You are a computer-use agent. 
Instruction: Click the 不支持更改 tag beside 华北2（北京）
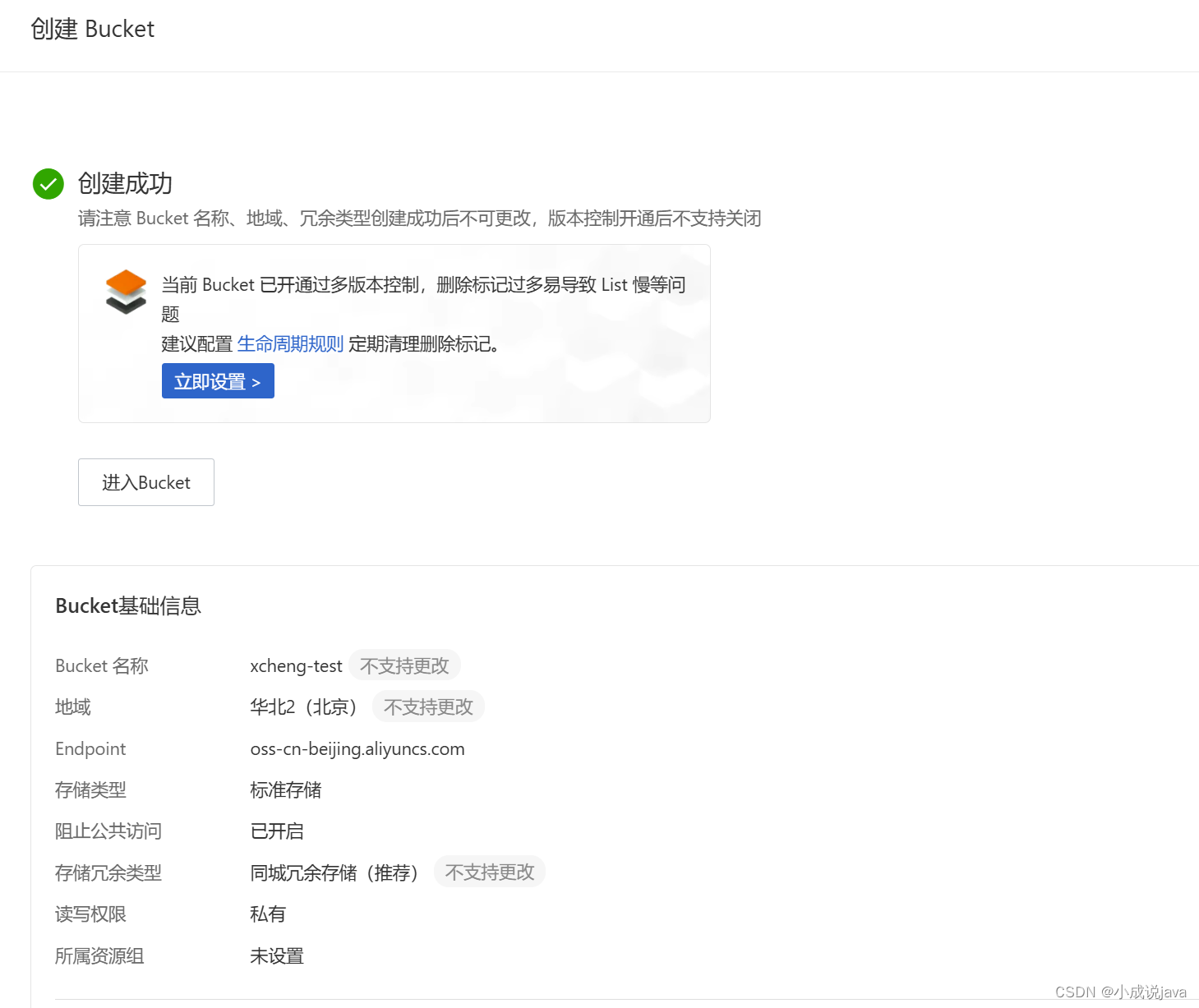coord(427,707)
